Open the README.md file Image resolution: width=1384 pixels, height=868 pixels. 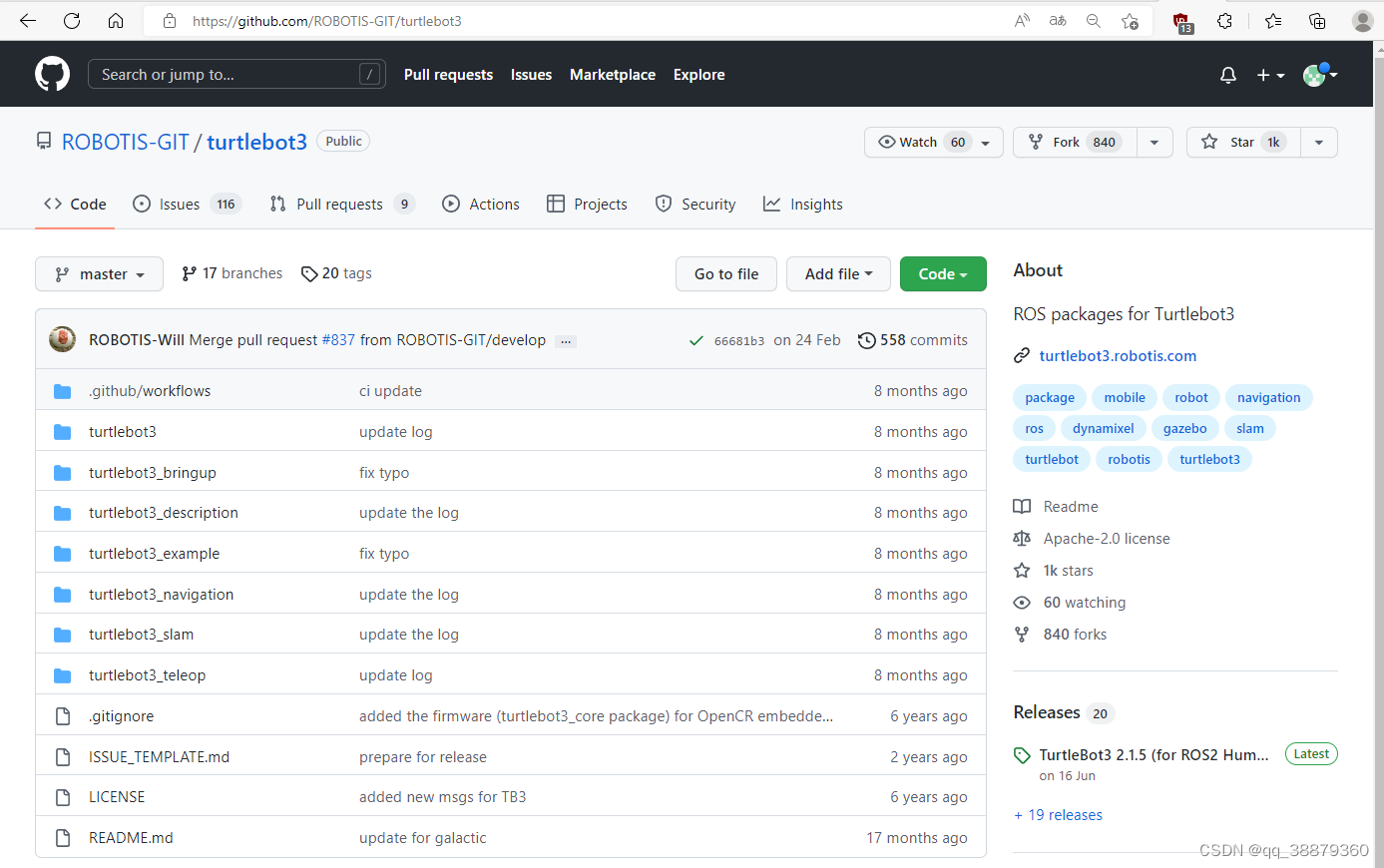tap(131, 838)
